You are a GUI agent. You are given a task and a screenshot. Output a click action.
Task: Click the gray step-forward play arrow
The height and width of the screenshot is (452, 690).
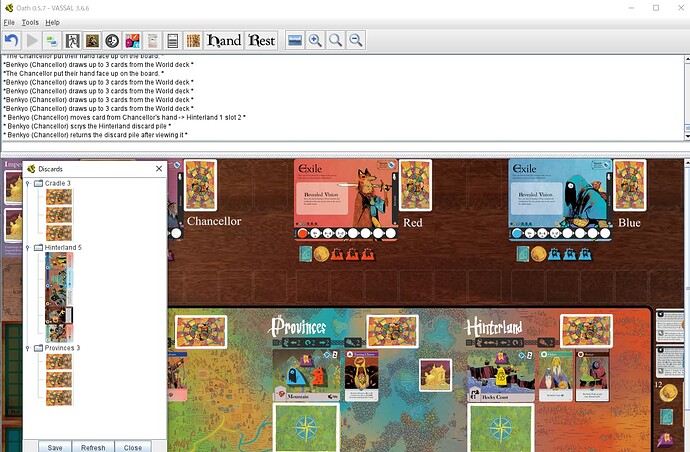click(32, 41)
